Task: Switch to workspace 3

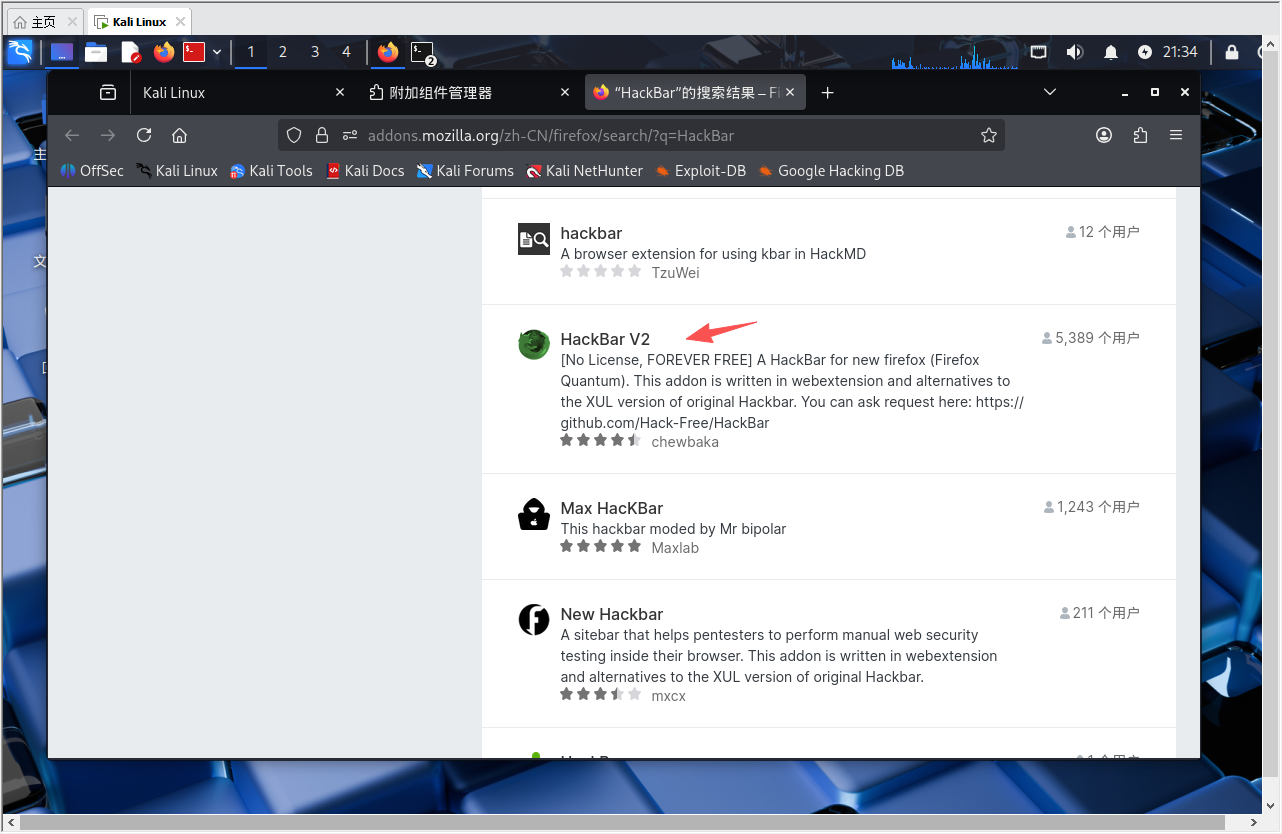Action: click(x=315, y=52)
